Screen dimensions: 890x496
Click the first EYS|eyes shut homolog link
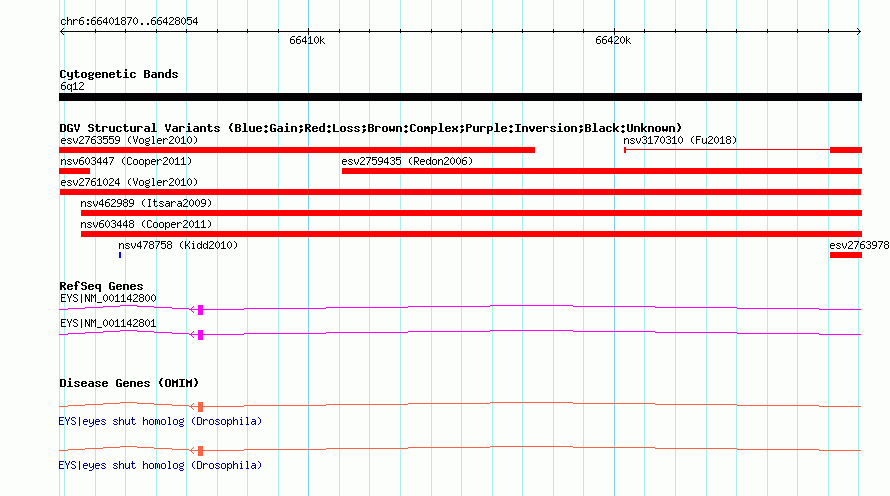pos(160,421)
